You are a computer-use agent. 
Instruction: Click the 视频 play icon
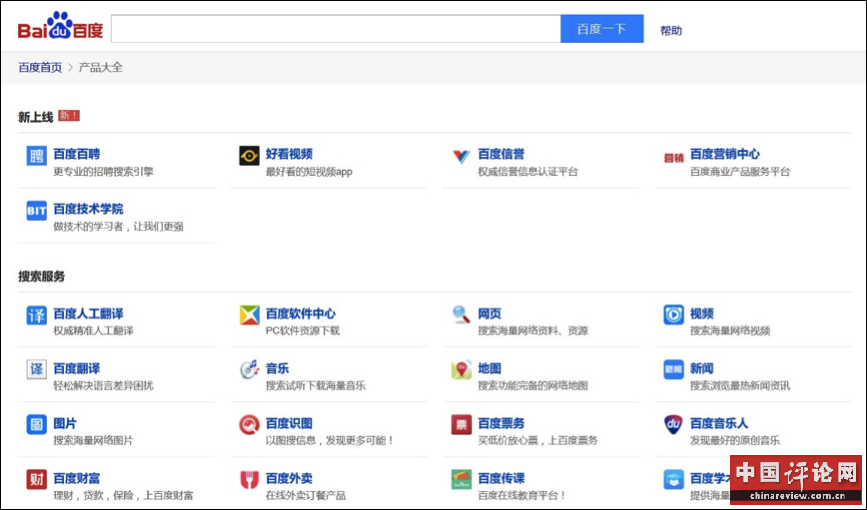[673, 315]
